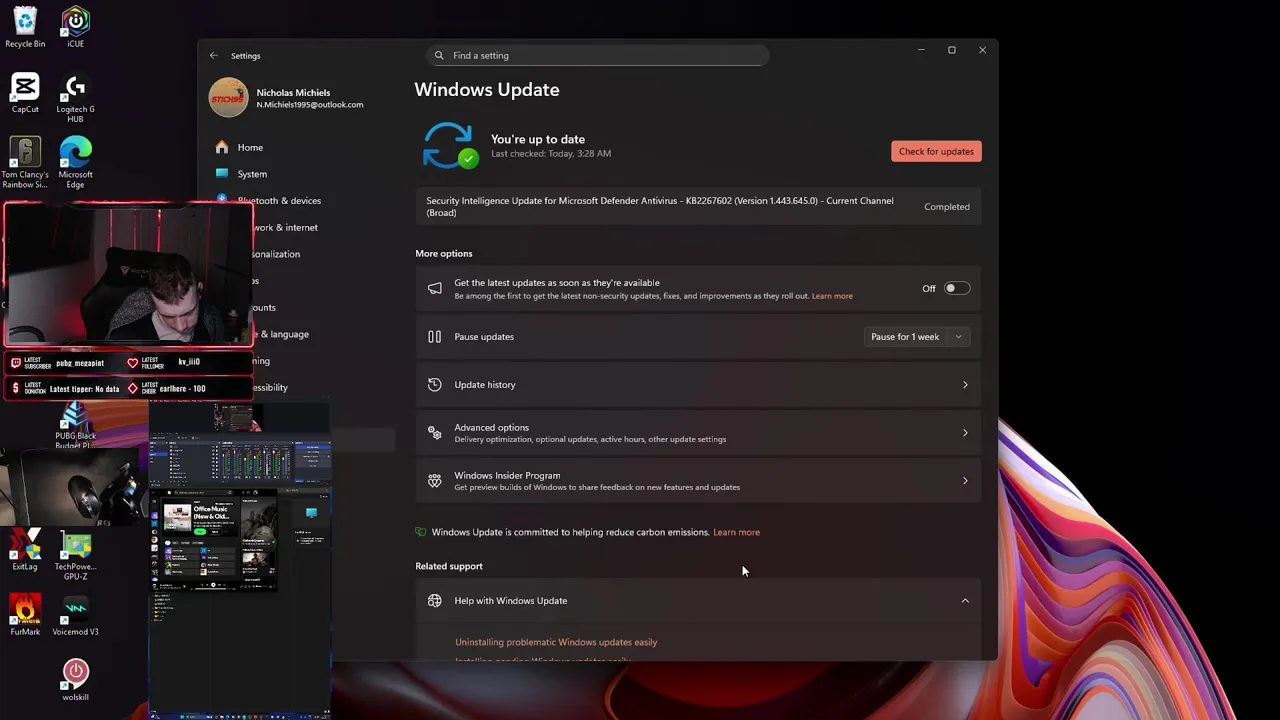
Task: Open FurMark desktop icon
Action: point(25,616)
